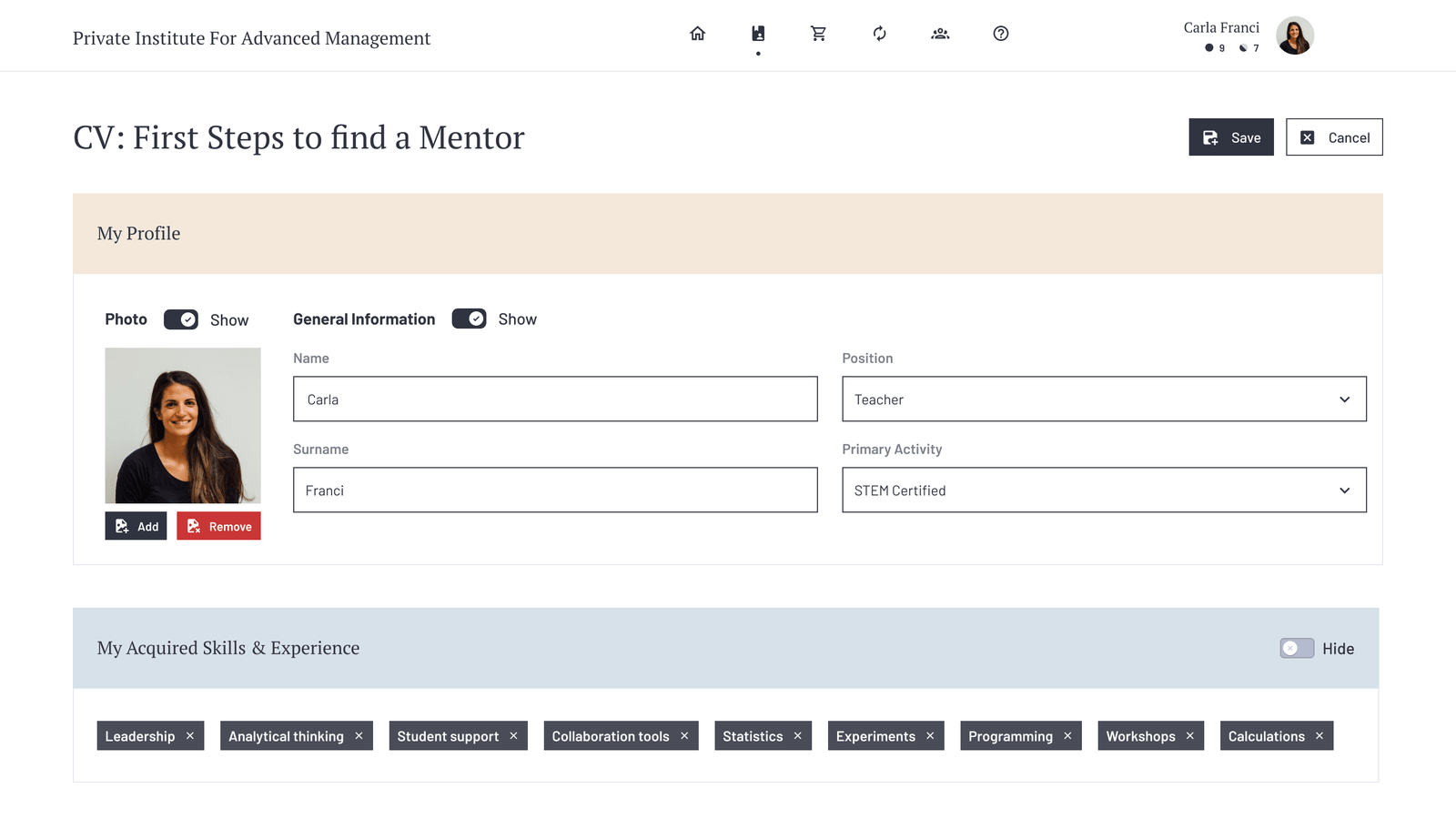1456x819 pixels.
Task: Open the bookmarked book icon in navigation
Action: coord(758,34)
